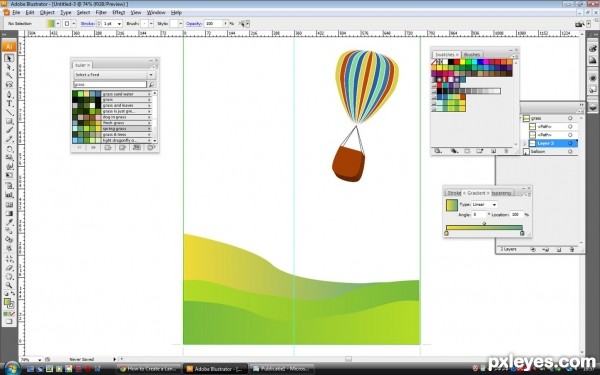This screenshot has width=600, height=375.
Task: Click the kuler search magnifier icon
Action: tap(152, 84)
